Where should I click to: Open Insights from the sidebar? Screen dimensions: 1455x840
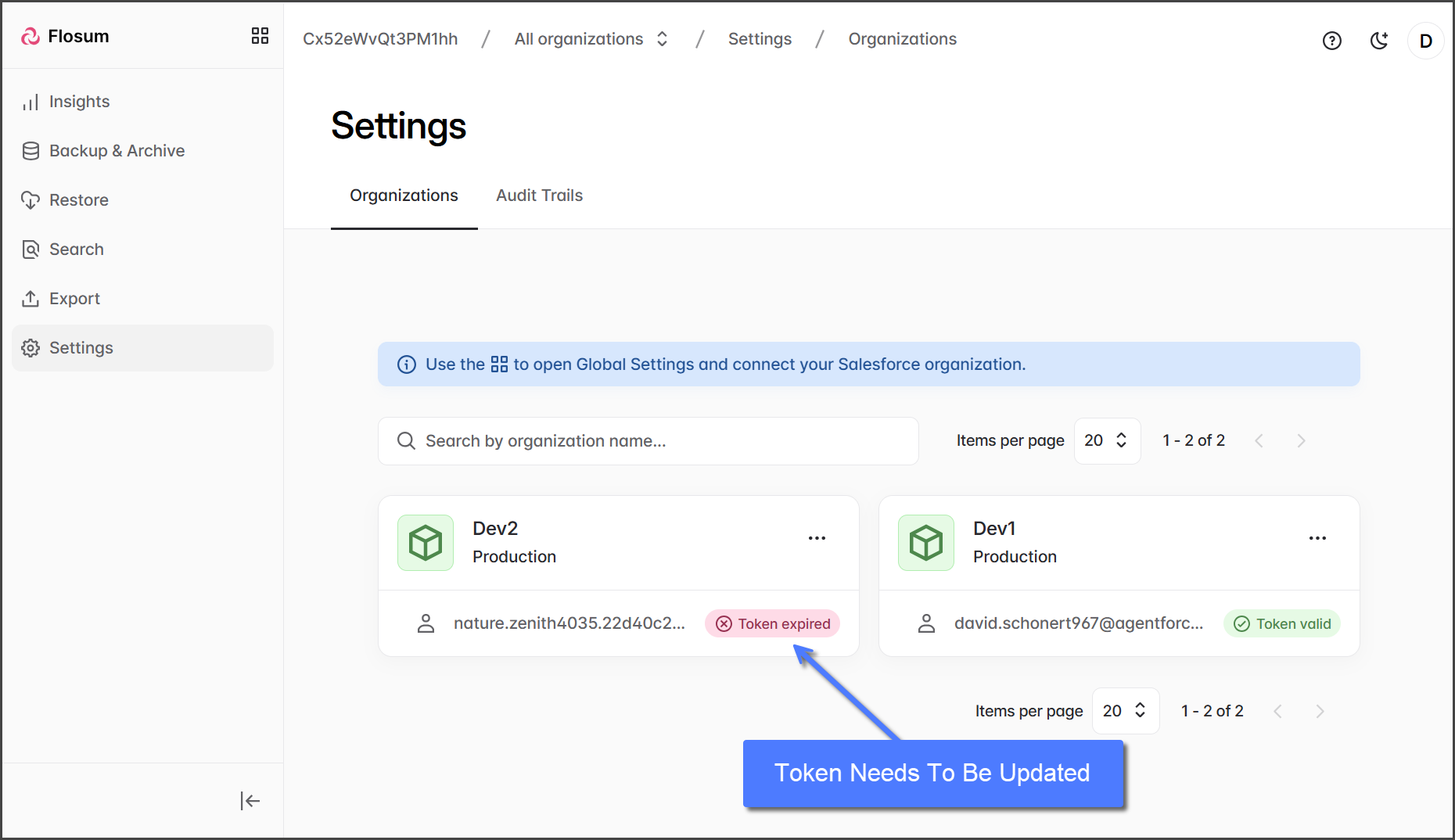pos(79,102)
